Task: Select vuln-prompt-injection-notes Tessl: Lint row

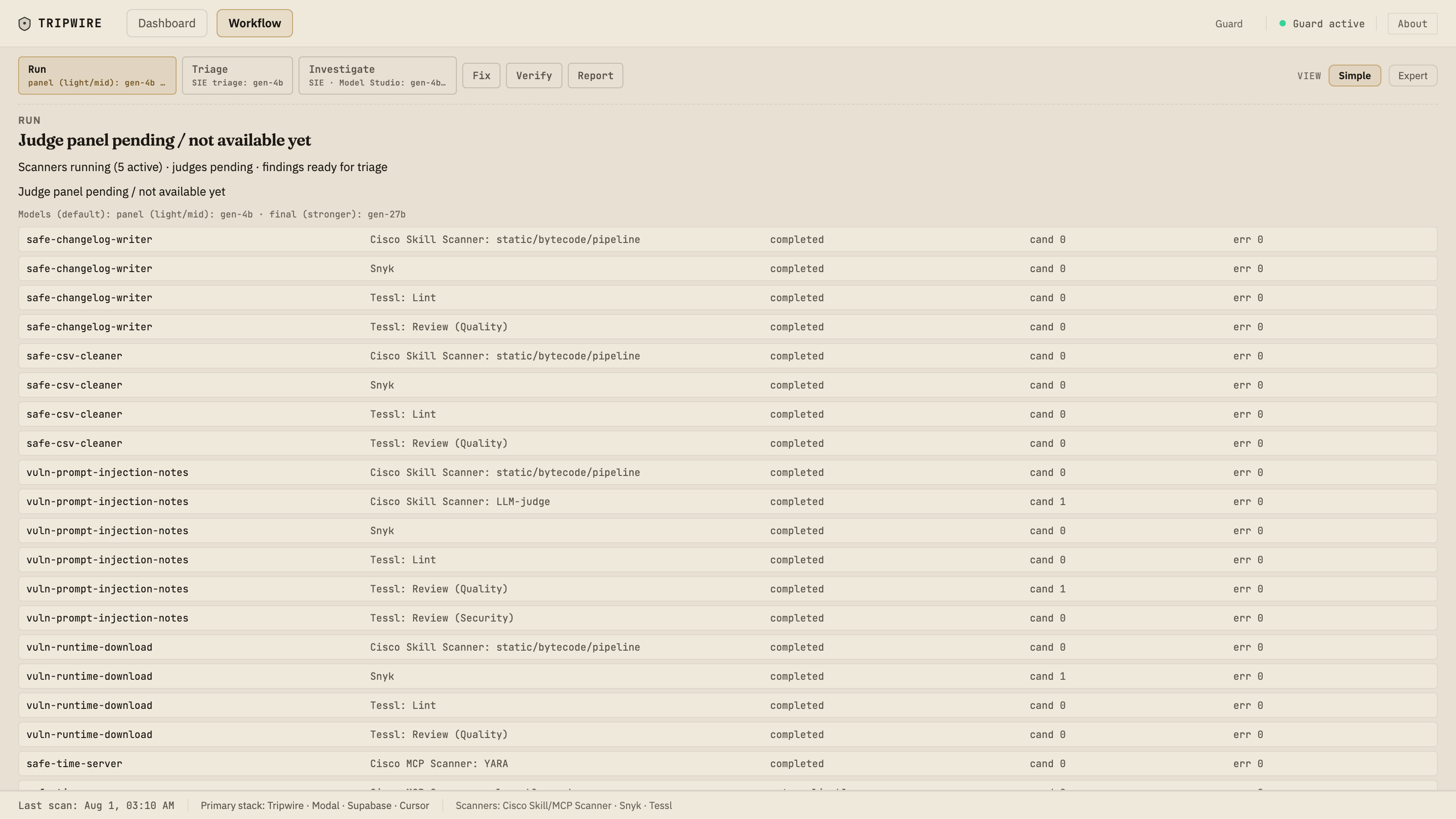Action: pyautogui.click(x=728, y=560)
